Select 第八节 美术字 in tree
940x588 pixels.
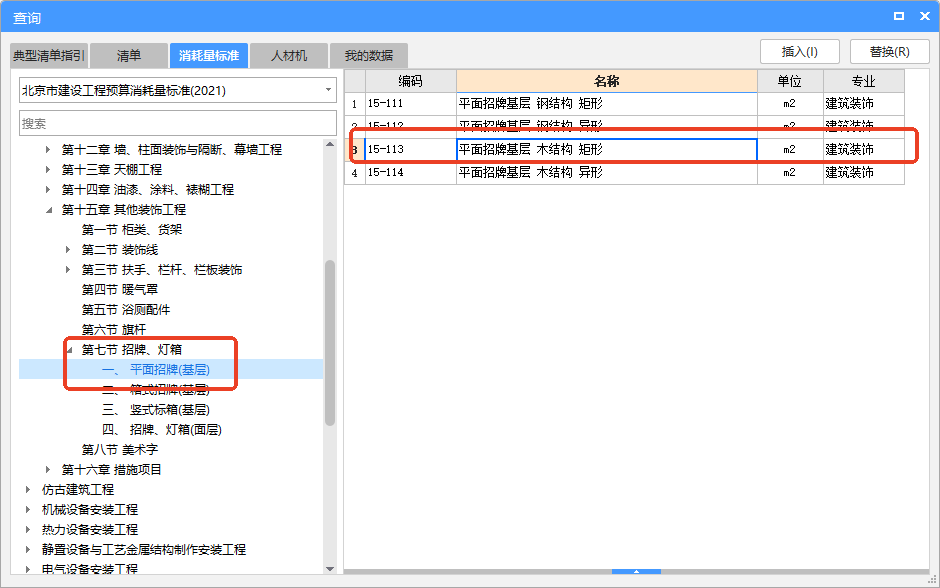(119, 450)
